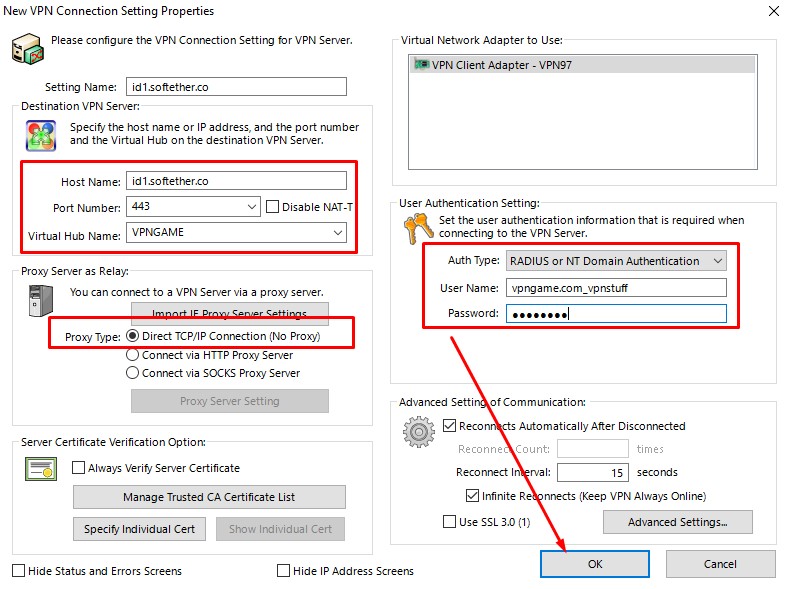Click the VPN server computer icon beside the instructions
Screen dimensions: 788x589
[28, 49]
